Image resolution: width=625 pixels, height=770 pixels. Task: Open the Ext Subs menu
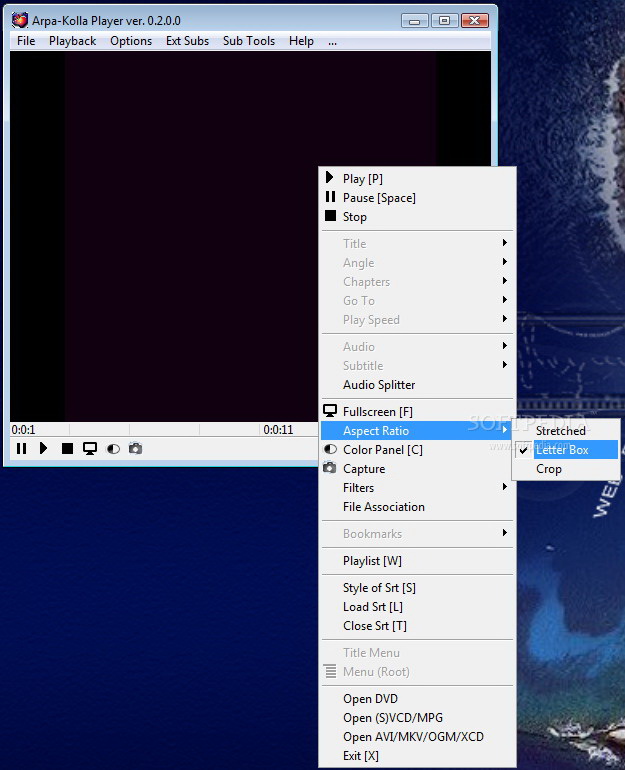click(x=188, y=41)
